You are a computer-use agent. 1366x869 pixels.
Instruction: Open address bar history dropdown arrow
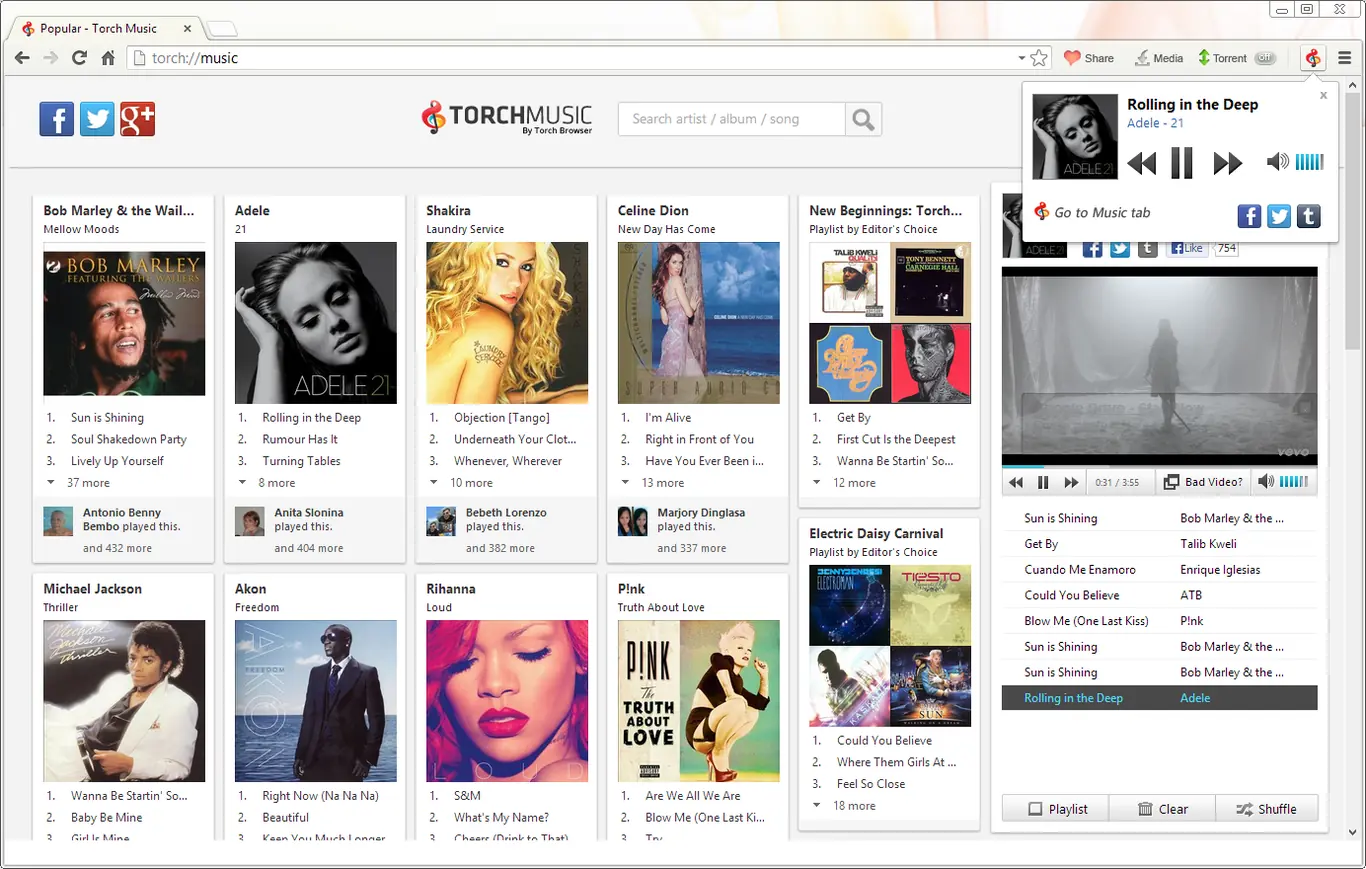click(x=1021, y=58)
